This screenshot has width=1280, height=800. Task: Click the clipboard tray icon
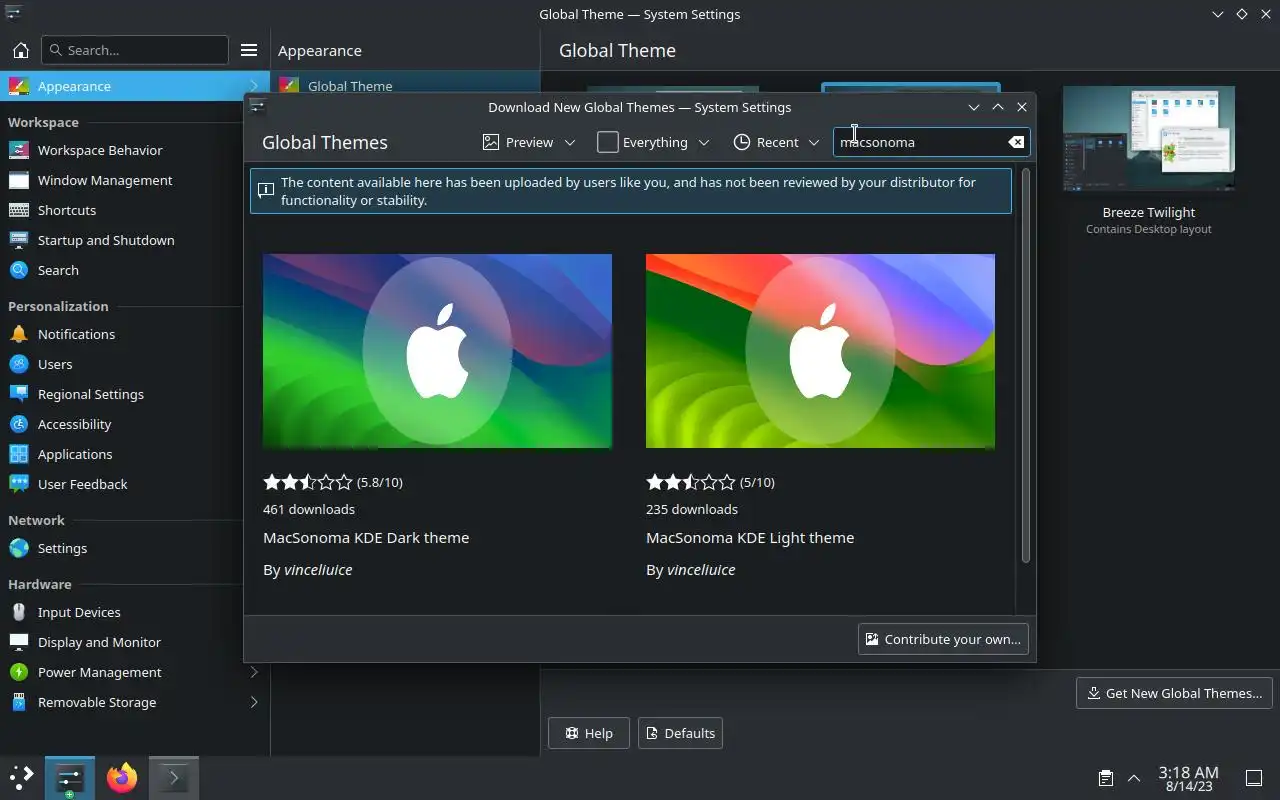1106,778
